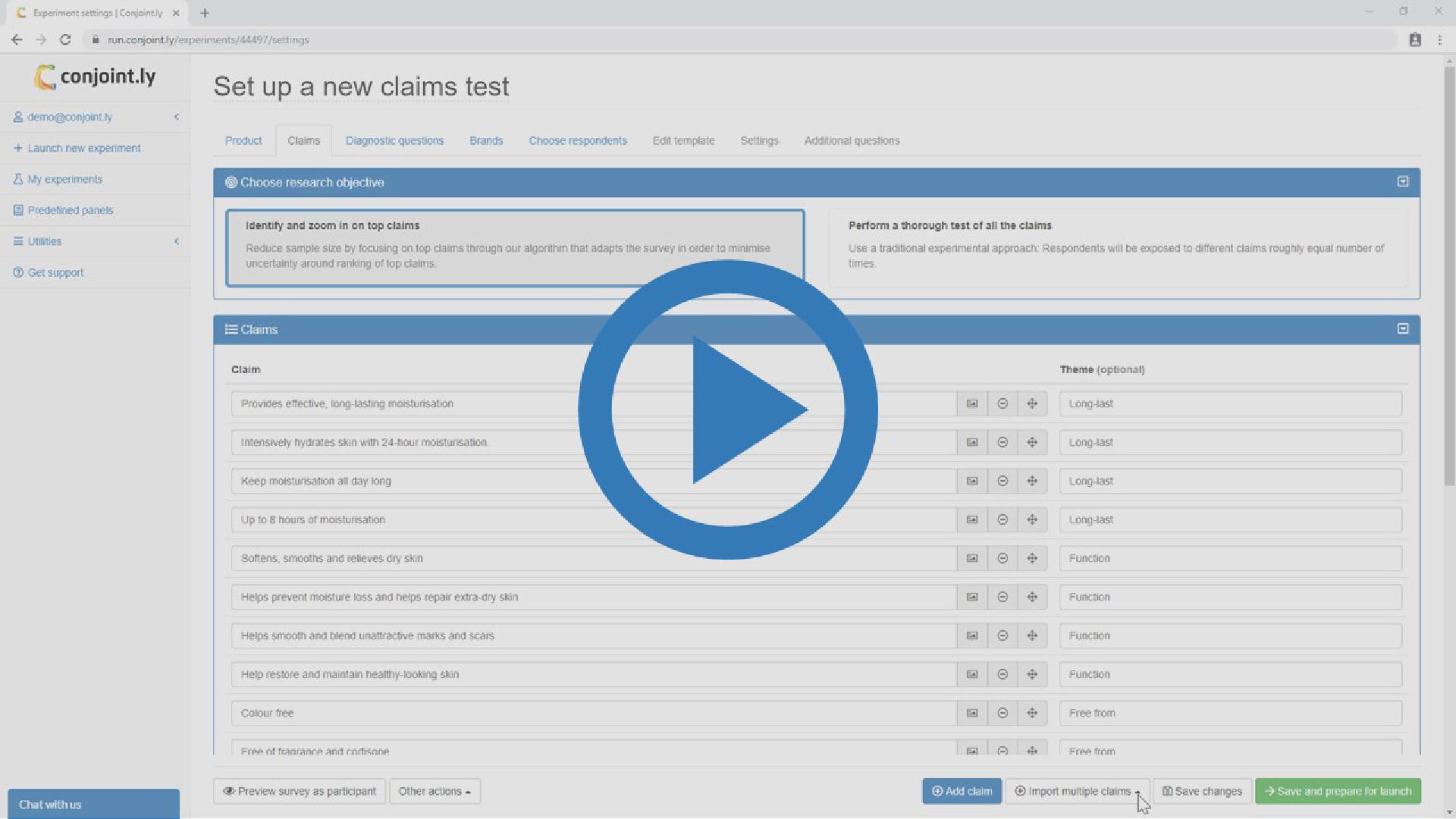Remove the 'Colour free' claim
Screen dimensions: 1456x819
(x=1002, y=713)
